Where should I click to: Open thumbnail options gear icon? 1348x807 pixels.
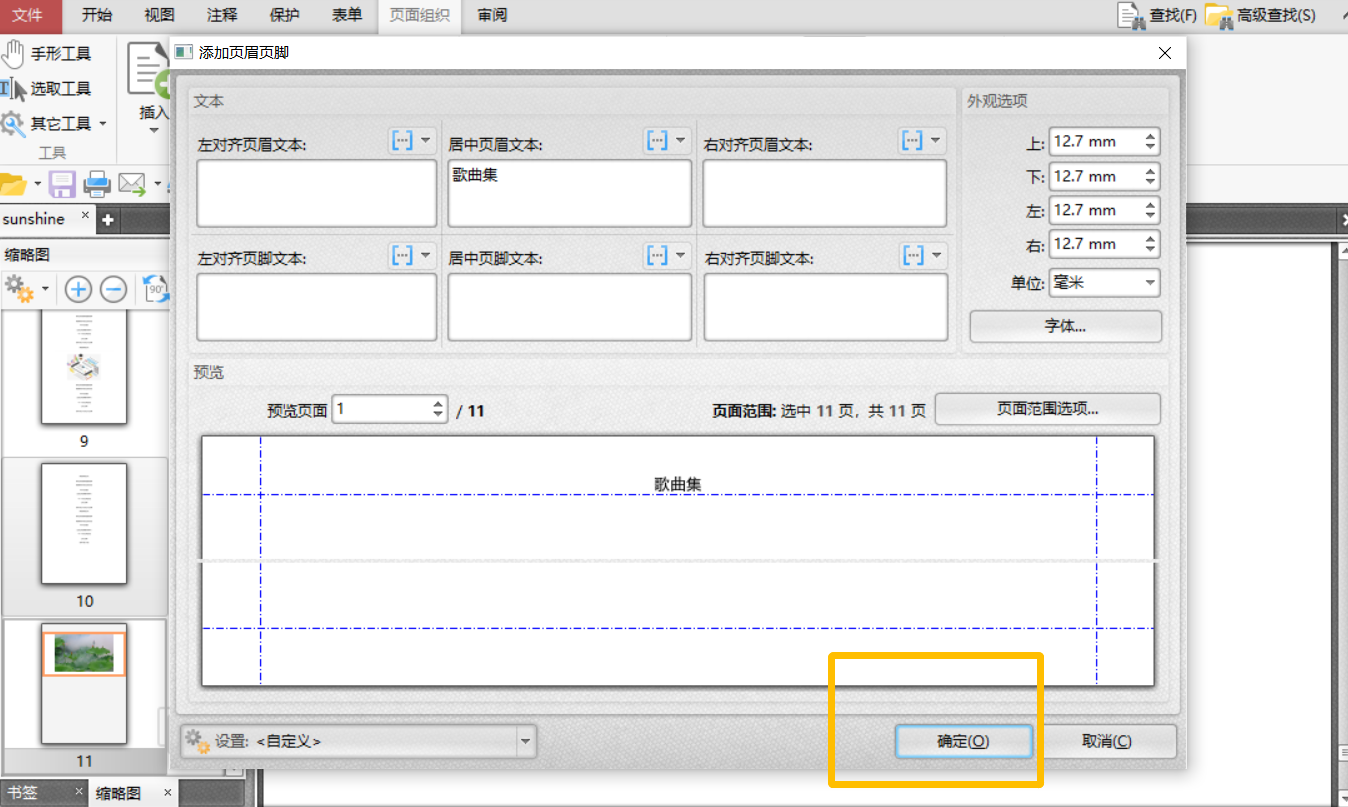(19, 289)
